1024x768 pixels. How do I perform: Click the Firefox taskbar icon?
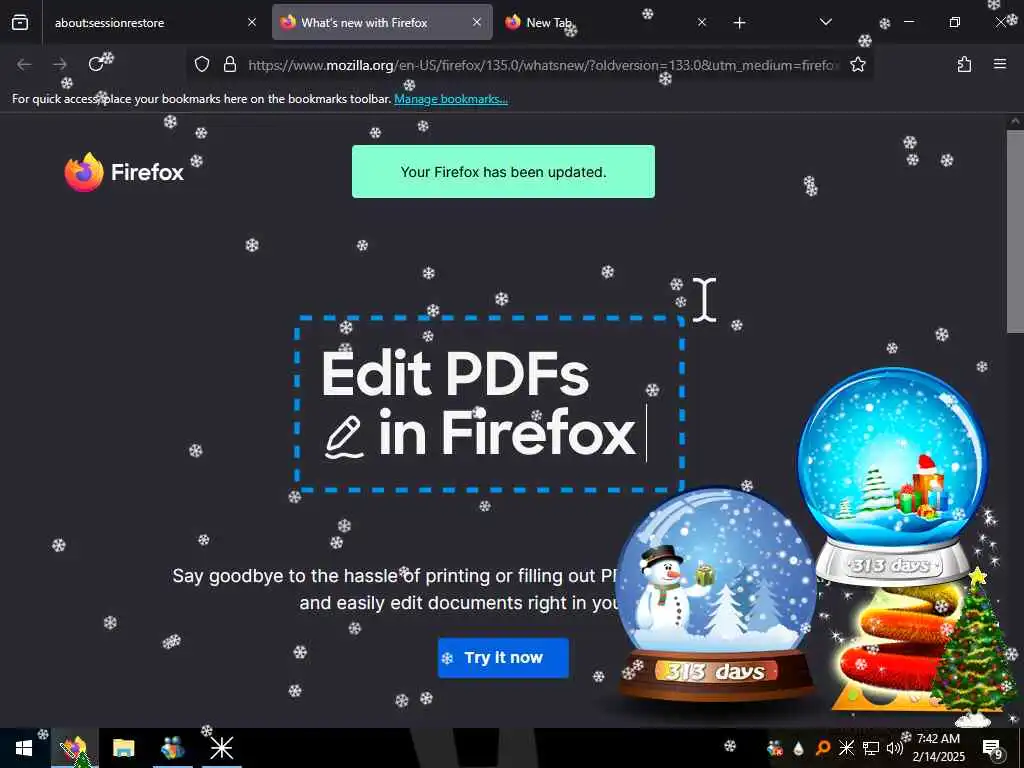click(74, 748)
